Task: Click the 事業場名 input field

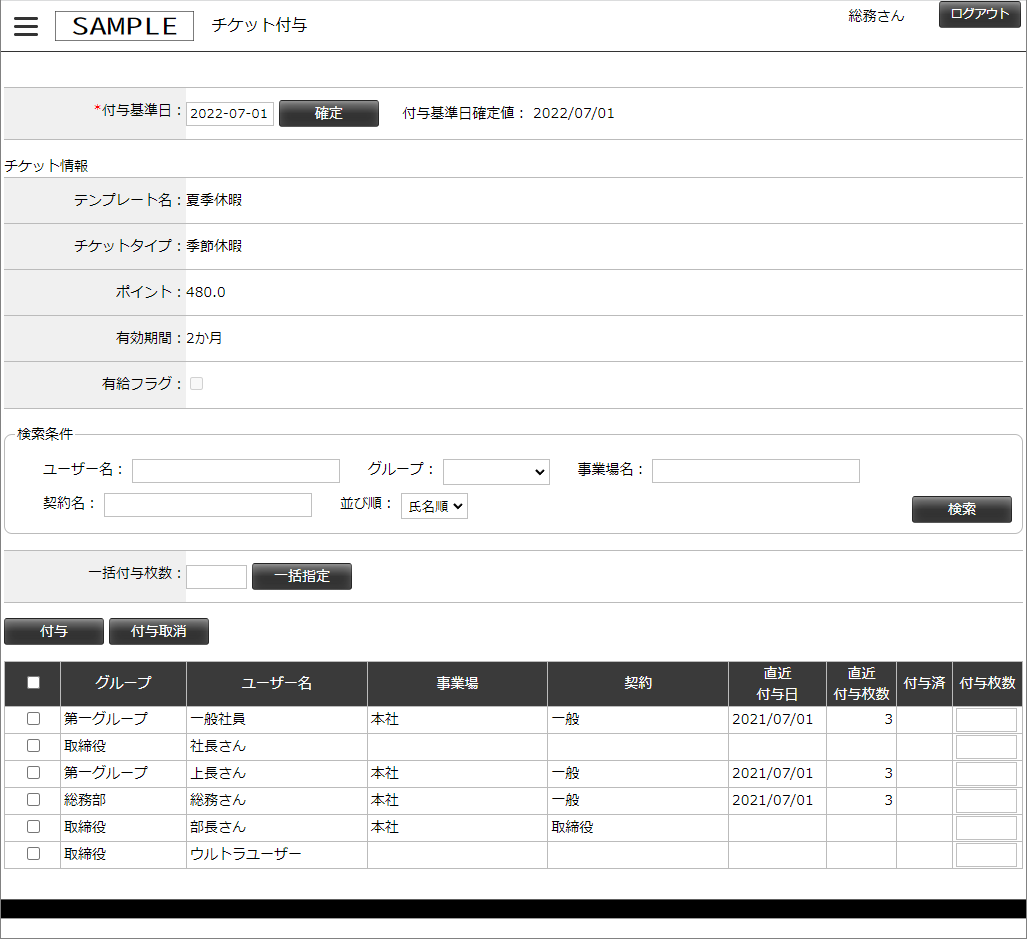Action: 755,471
